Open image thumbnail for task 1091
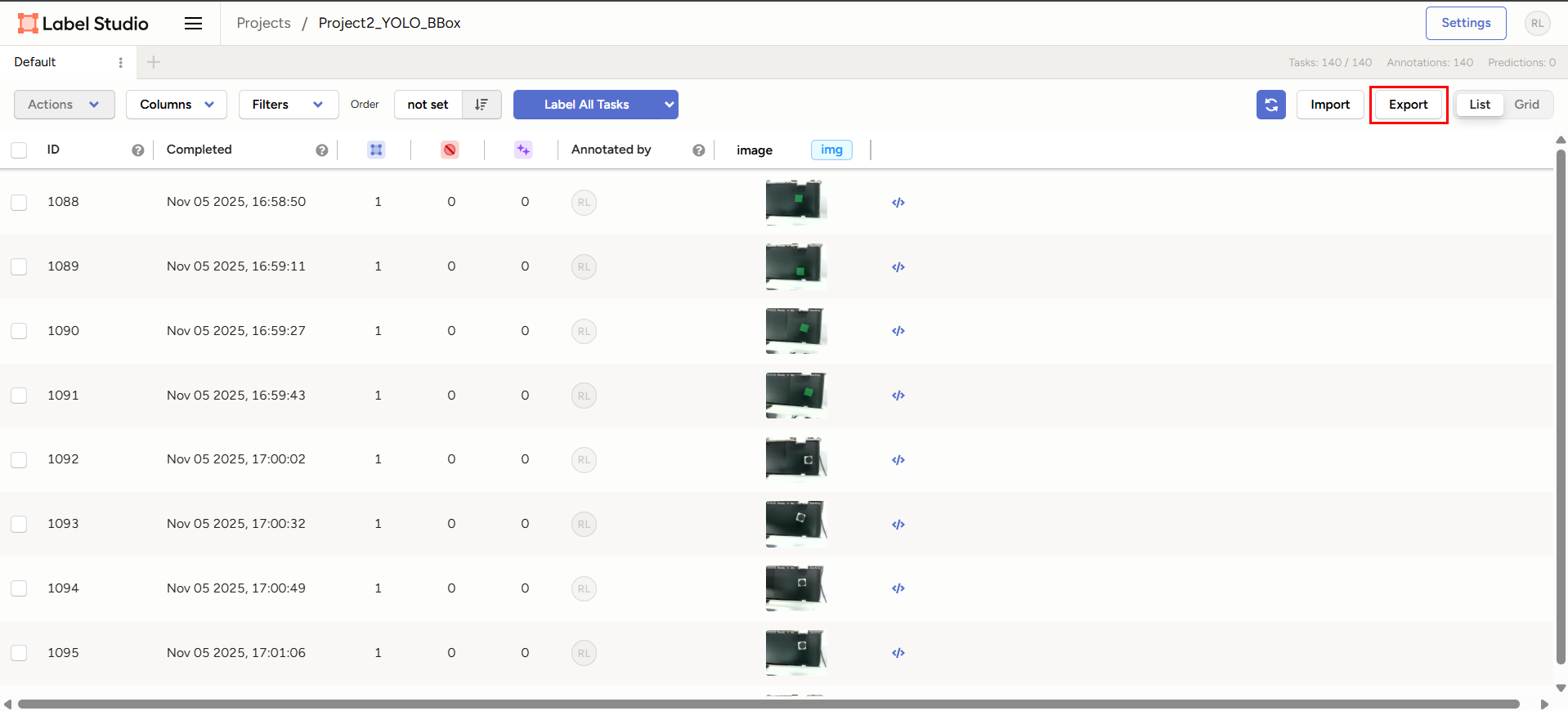1568x711 pixels. click(x=796, y=396)
